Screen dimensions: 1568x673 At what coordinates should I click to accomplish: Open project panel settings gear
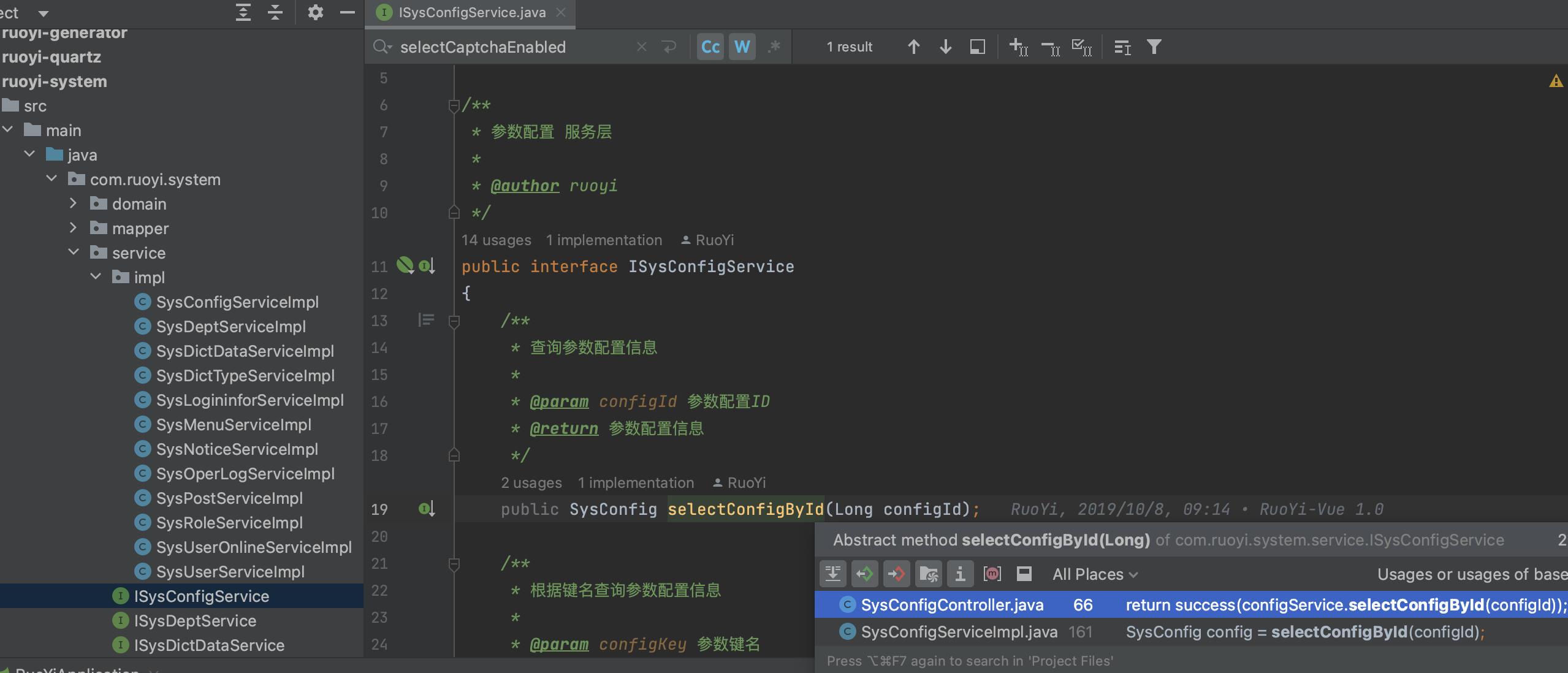coord(315,12)
